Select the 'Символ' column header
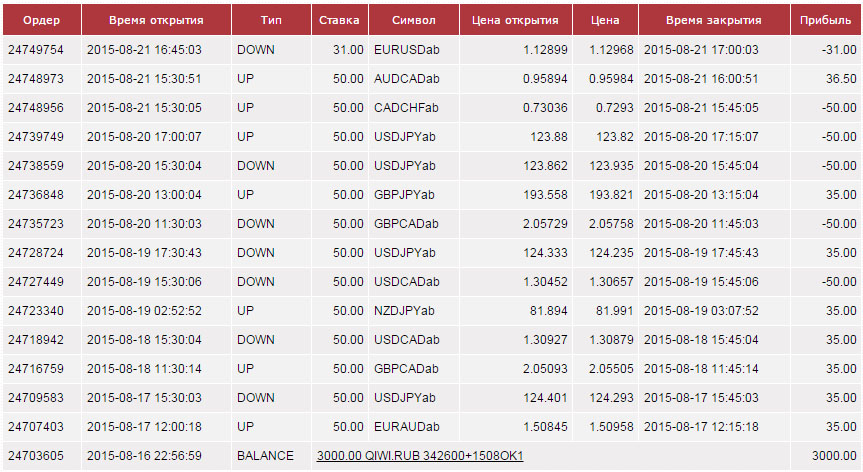 coord(414,20)
